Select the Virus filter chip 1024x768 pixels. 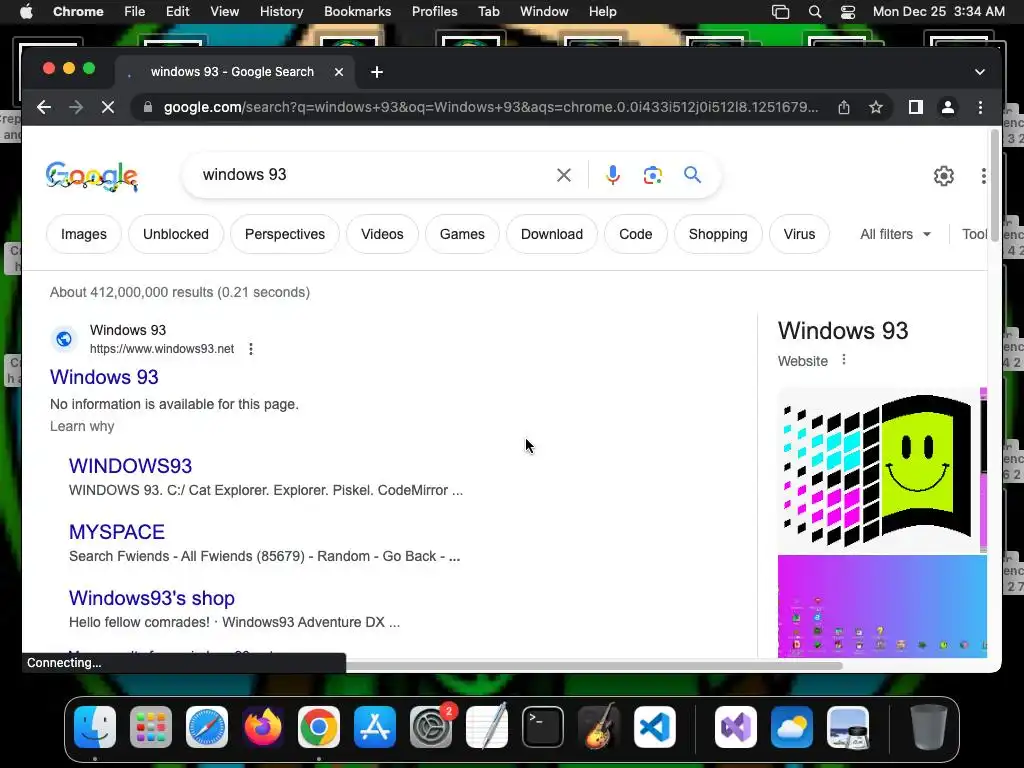click(x=799, y=234)
